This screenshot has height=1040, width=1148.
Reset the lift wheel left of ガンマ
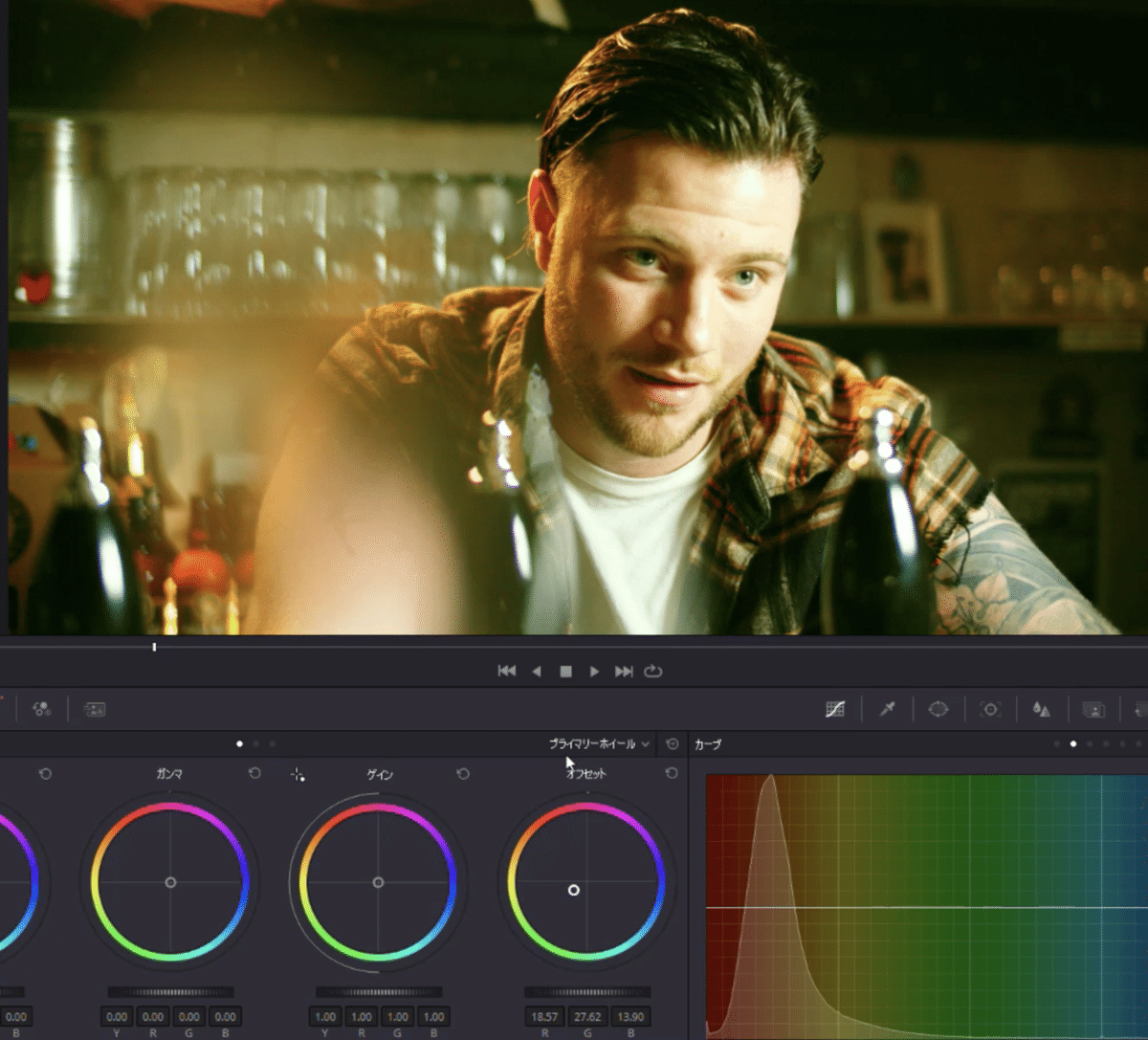(x=45, y=773)
